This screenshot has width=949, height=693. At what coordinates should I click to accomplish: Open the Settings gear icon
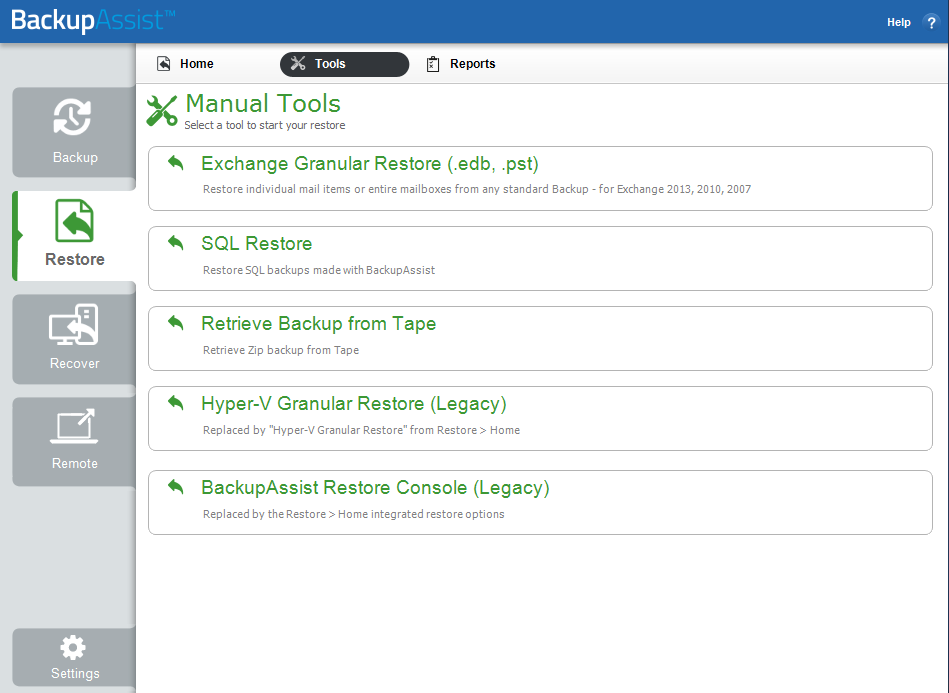click(x=73, y=648)
